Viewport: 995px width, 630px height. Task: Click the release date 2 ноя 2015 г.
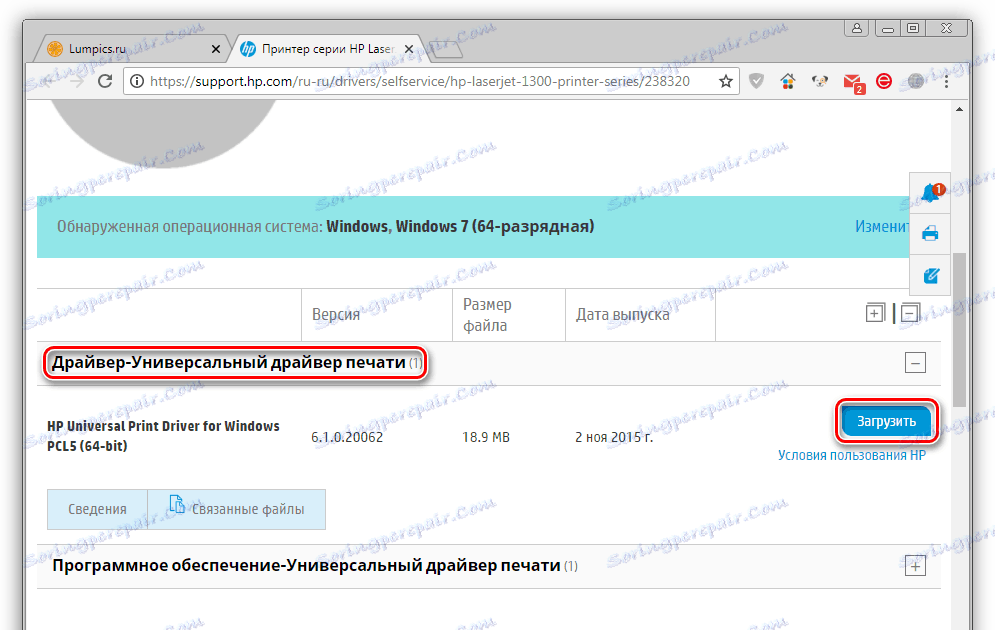[614, 437]
